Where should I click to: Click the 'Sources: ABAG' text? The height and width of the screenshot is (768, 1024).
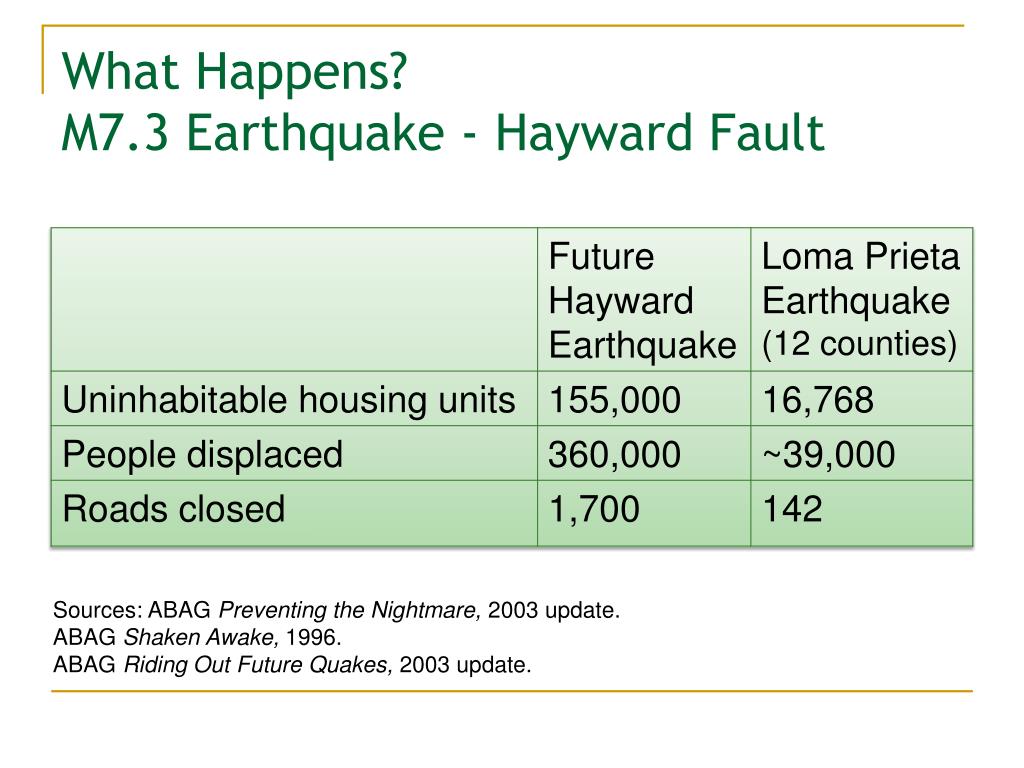(132, 610)
